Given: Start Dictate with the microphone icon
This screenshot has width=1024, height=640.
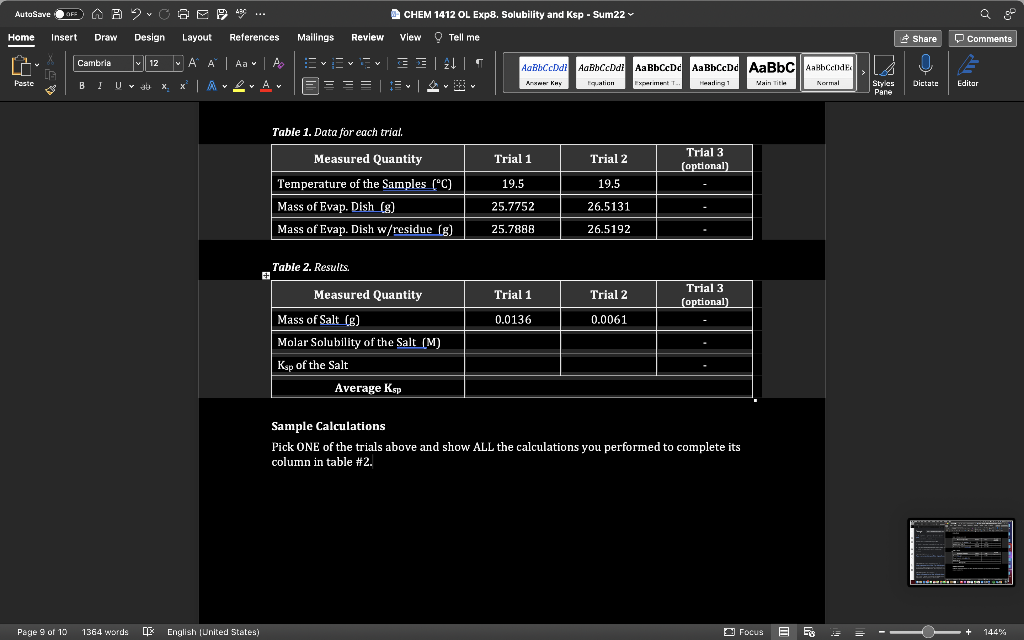Looking at the screenshot, I should (925, 71).
